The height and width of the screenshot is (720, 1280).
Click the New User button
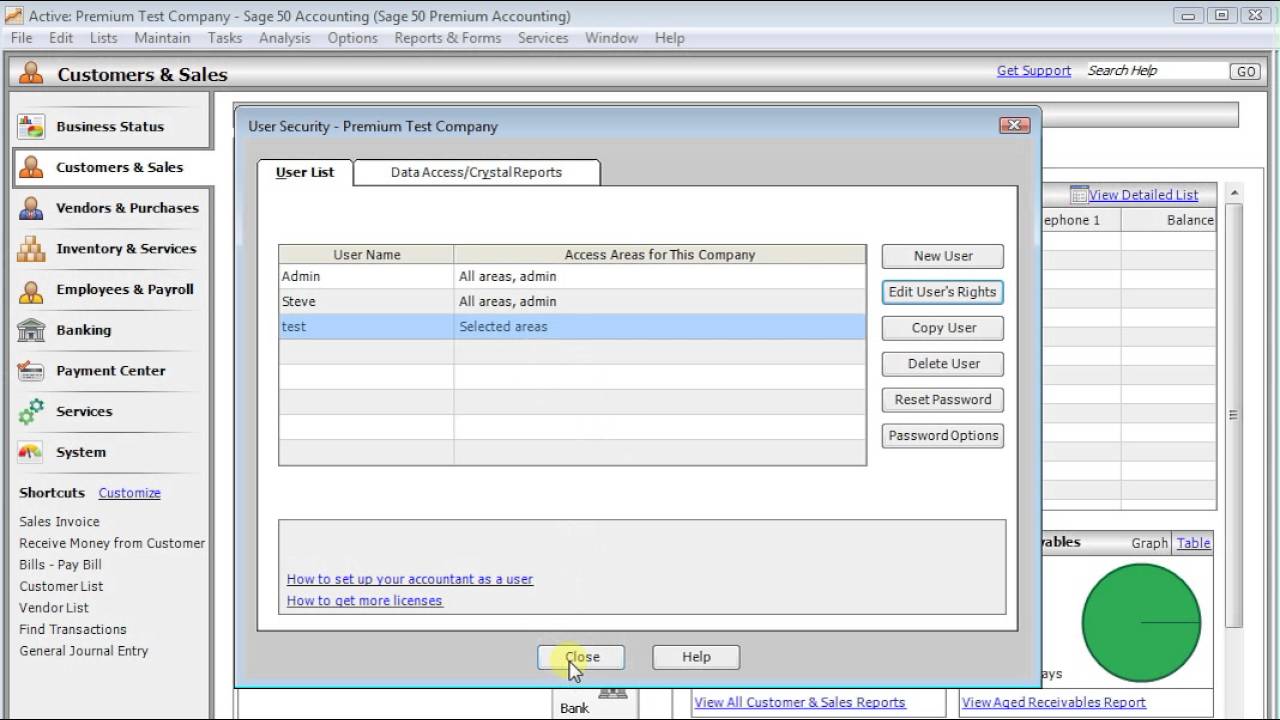pos(943,256)
